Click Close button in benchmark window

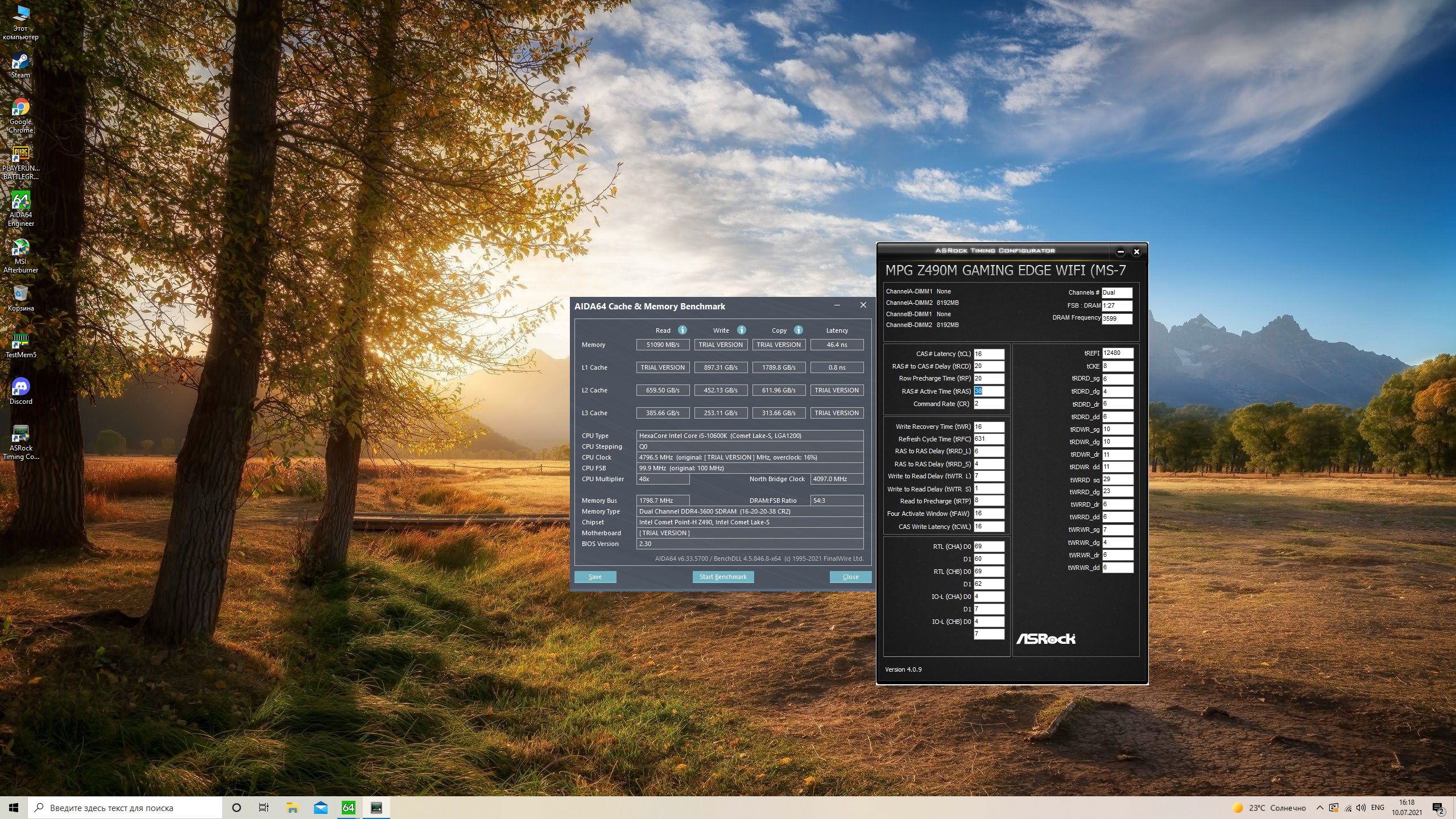click(850, 577)
